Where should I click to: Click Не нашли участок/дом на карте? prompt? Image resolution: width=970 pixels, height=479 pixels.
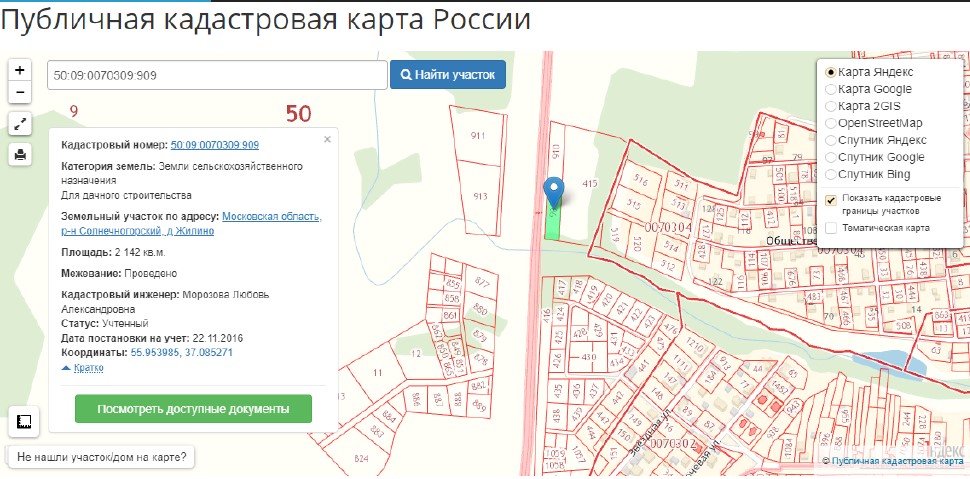pos(101,457)
